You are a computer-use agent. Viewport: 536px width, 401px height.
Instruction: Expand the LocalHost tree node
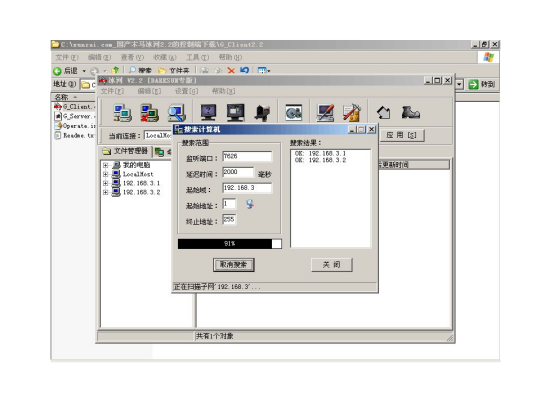[105, 174]
